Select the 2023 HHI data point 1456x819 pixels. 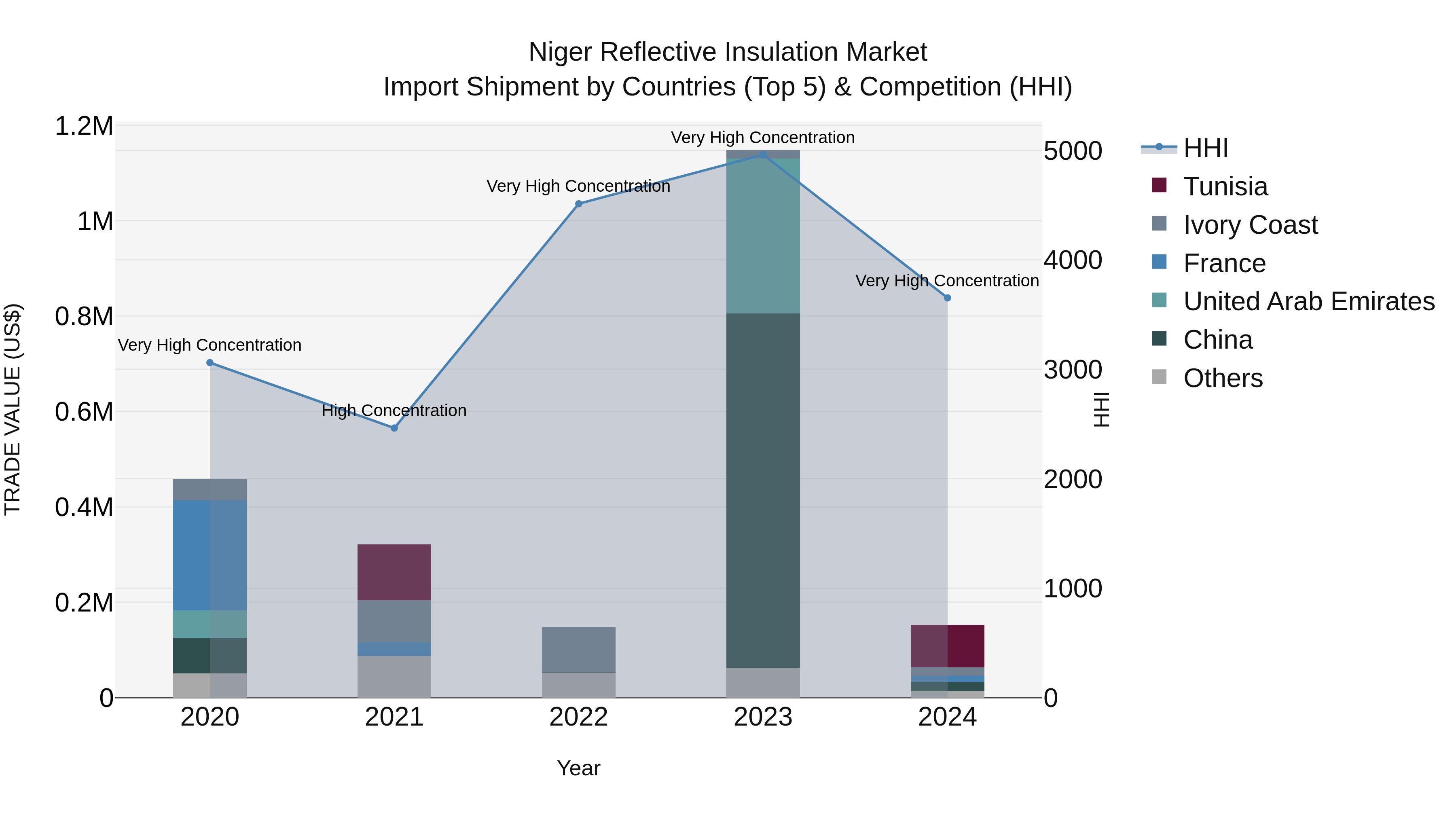click(x=763, y=154)
